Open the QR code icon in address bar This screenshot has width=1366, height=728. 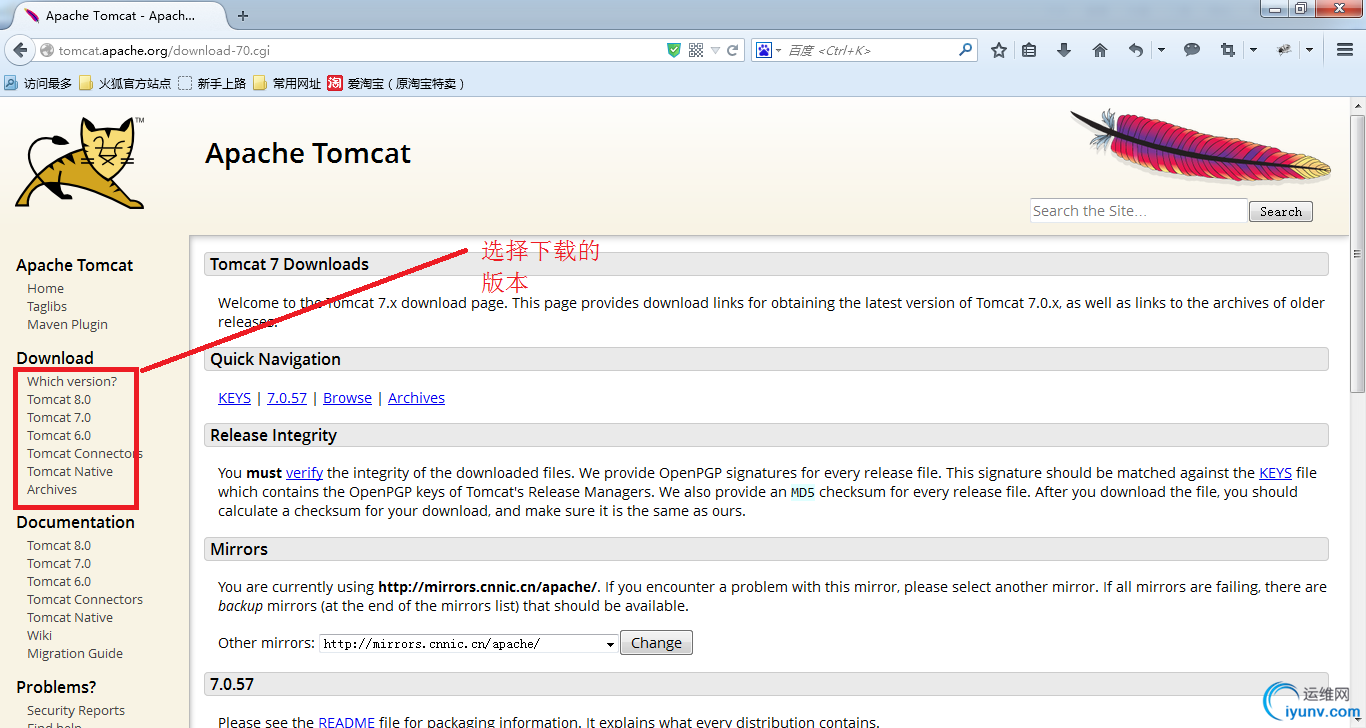(696, 50)
